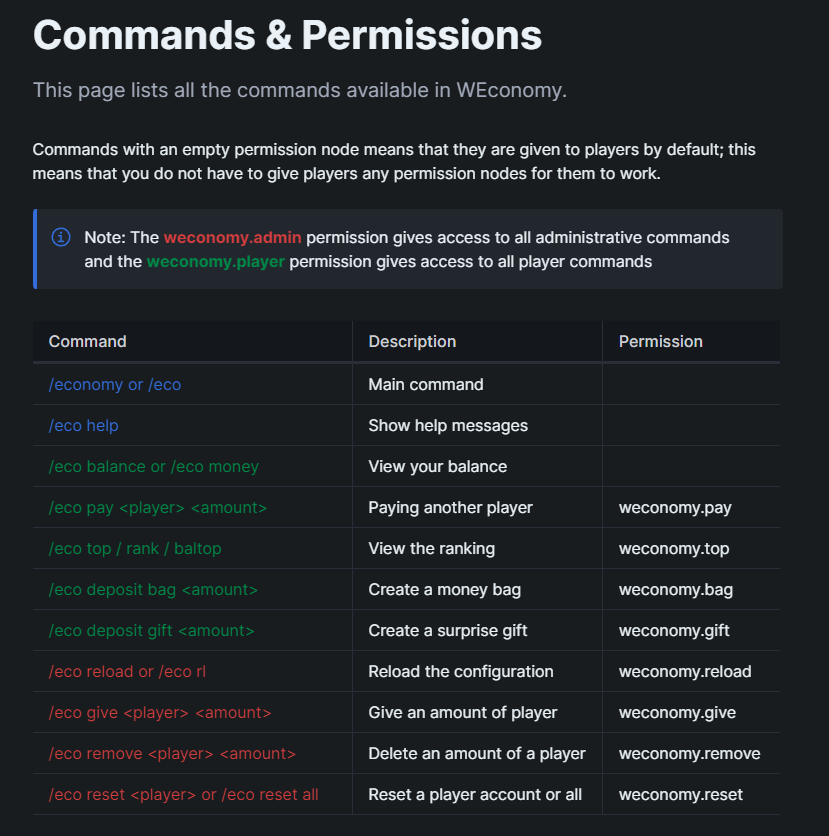Screen dimensions: 829x836
Task: Click the /eco pay <player> <amount> command
Action: click(157, 508)
